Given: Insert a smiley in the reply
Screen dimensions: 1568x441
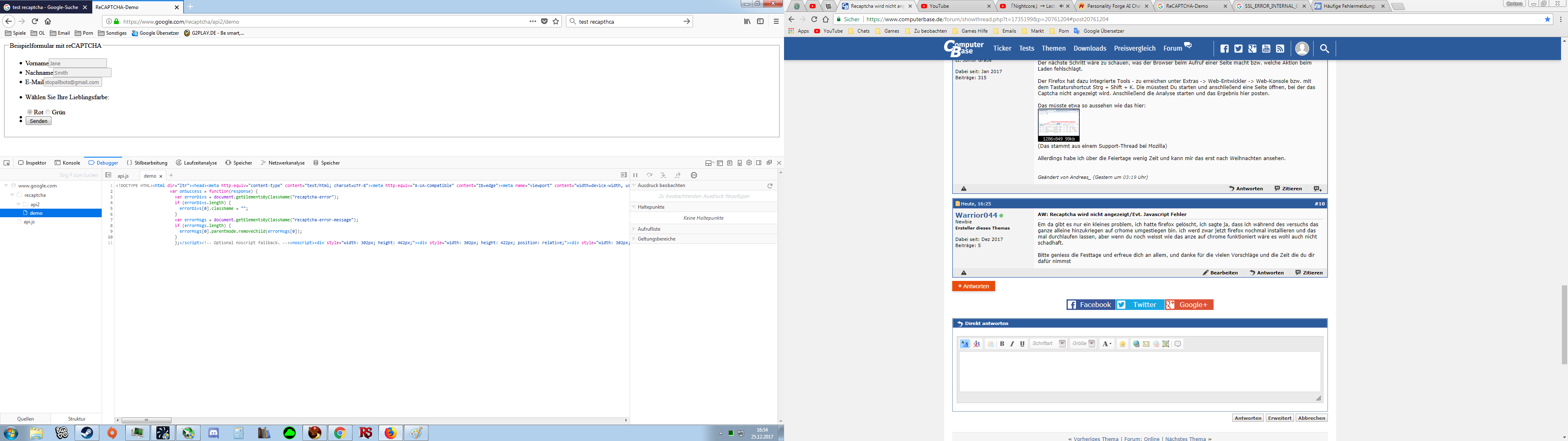Looking at the screenshot, I should point(1123,344).
